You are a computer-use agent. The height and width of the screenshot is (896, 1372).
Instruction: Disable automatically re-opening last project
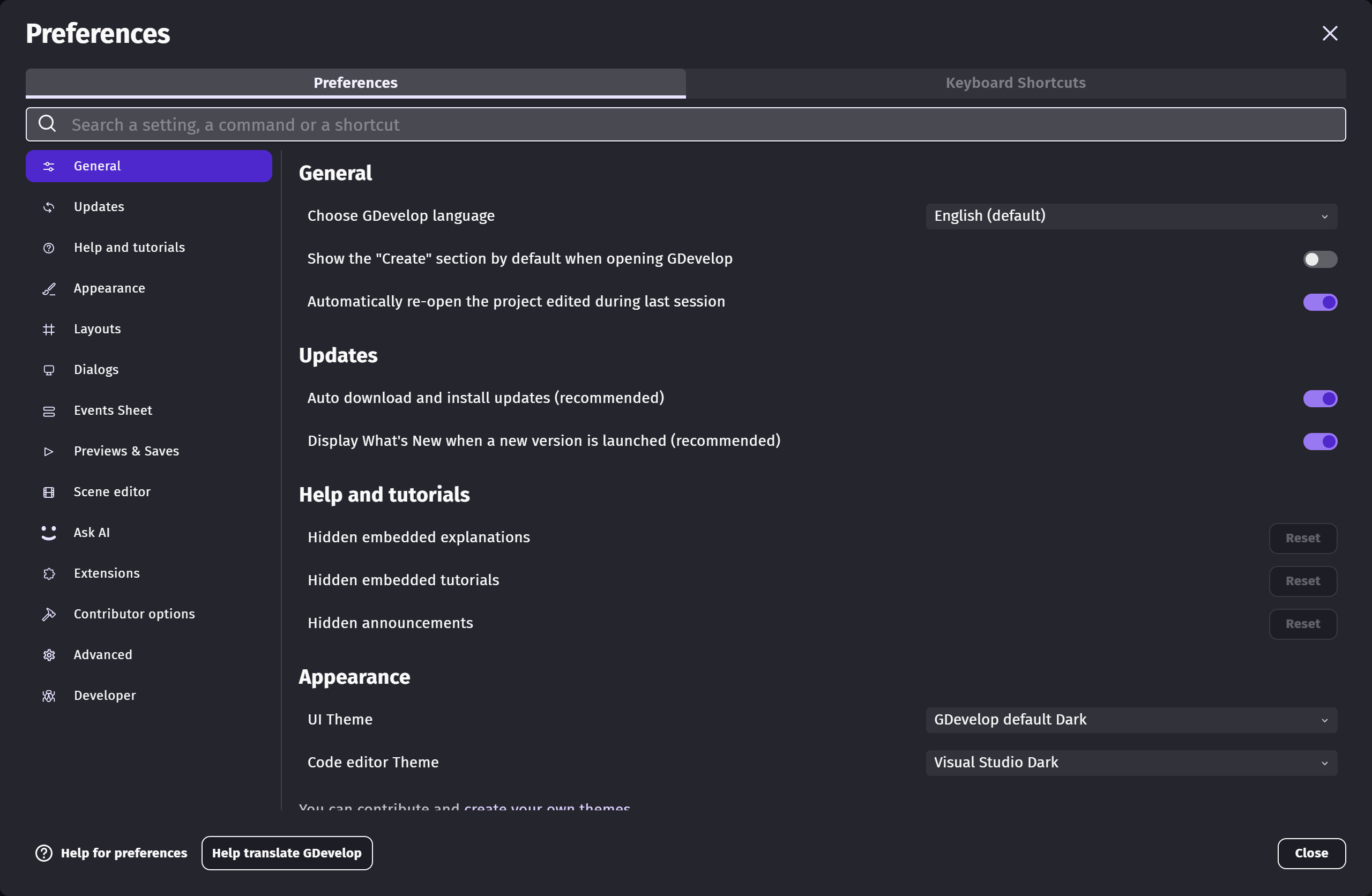[1320, 302]
